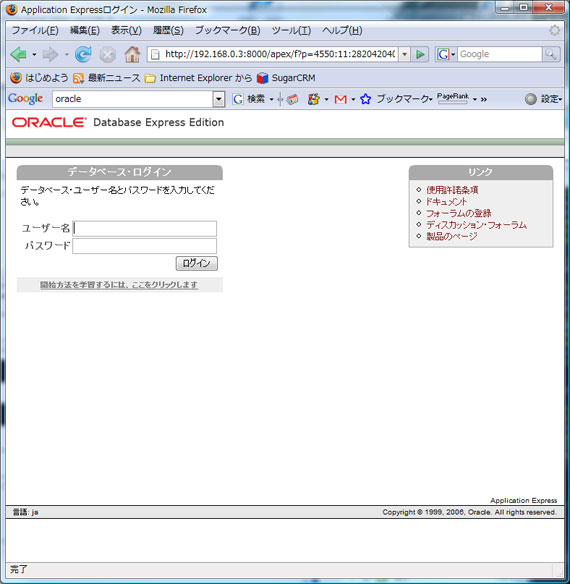Image resolution: width=570 pixels, height=584 pixels.
Task: Expand the address bar URL dropdown
Action: (x=404, y=54)
